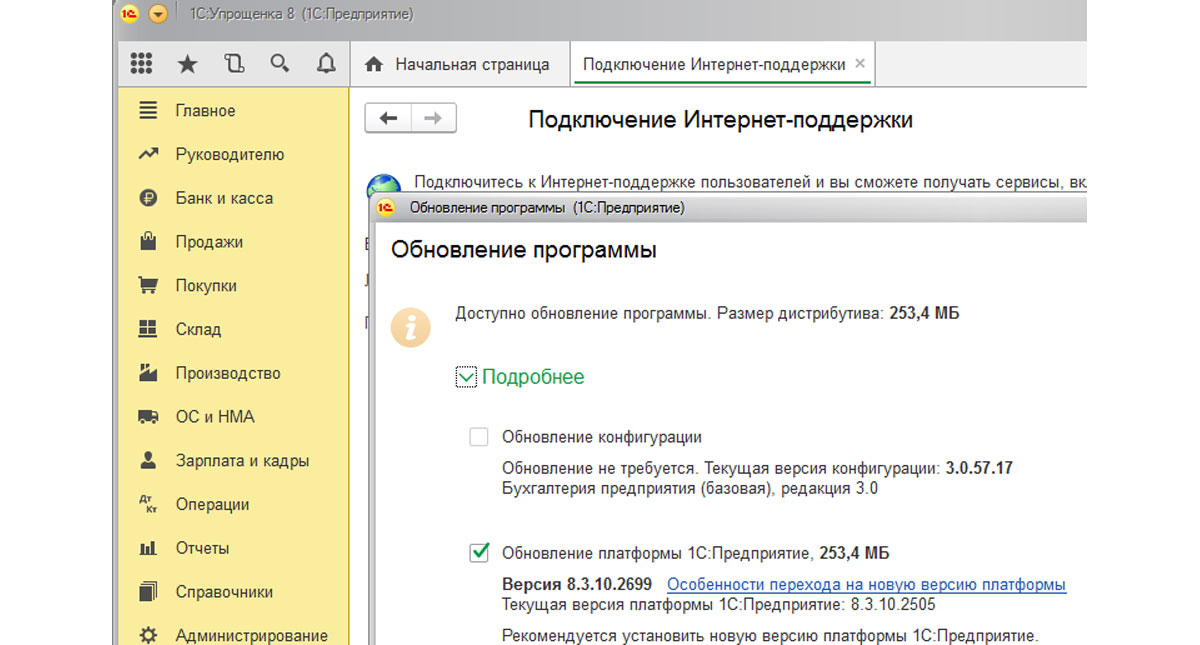
Task: Open the Банк и касса section
Action: [x=233, y=198]
